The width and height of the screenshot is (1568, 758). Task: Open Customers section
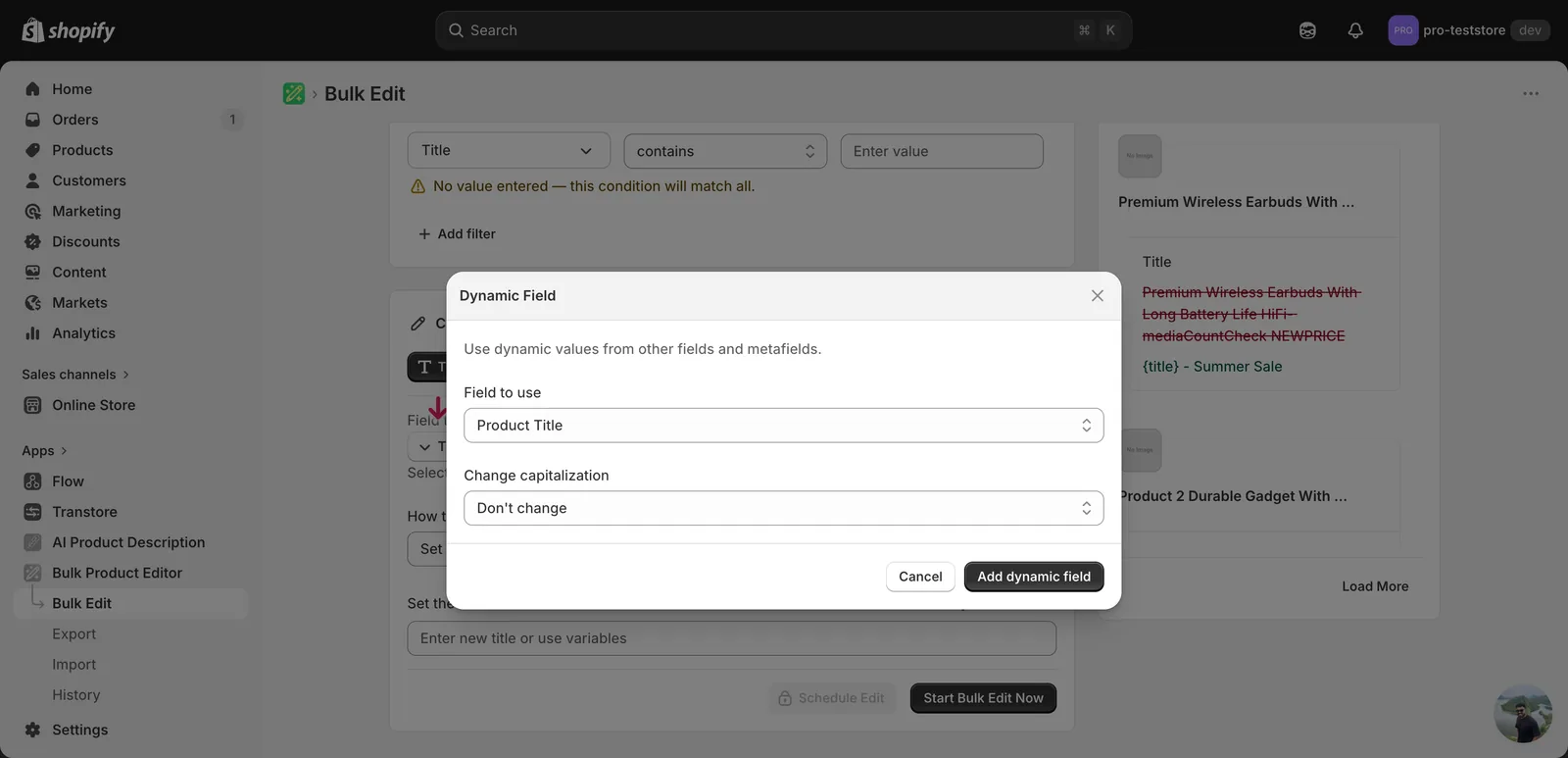[x=130, y=180]
